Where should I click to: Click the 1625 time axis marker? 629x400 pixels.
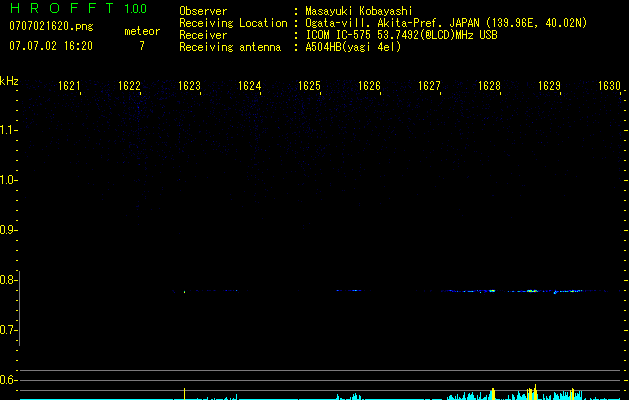(309, 86)
